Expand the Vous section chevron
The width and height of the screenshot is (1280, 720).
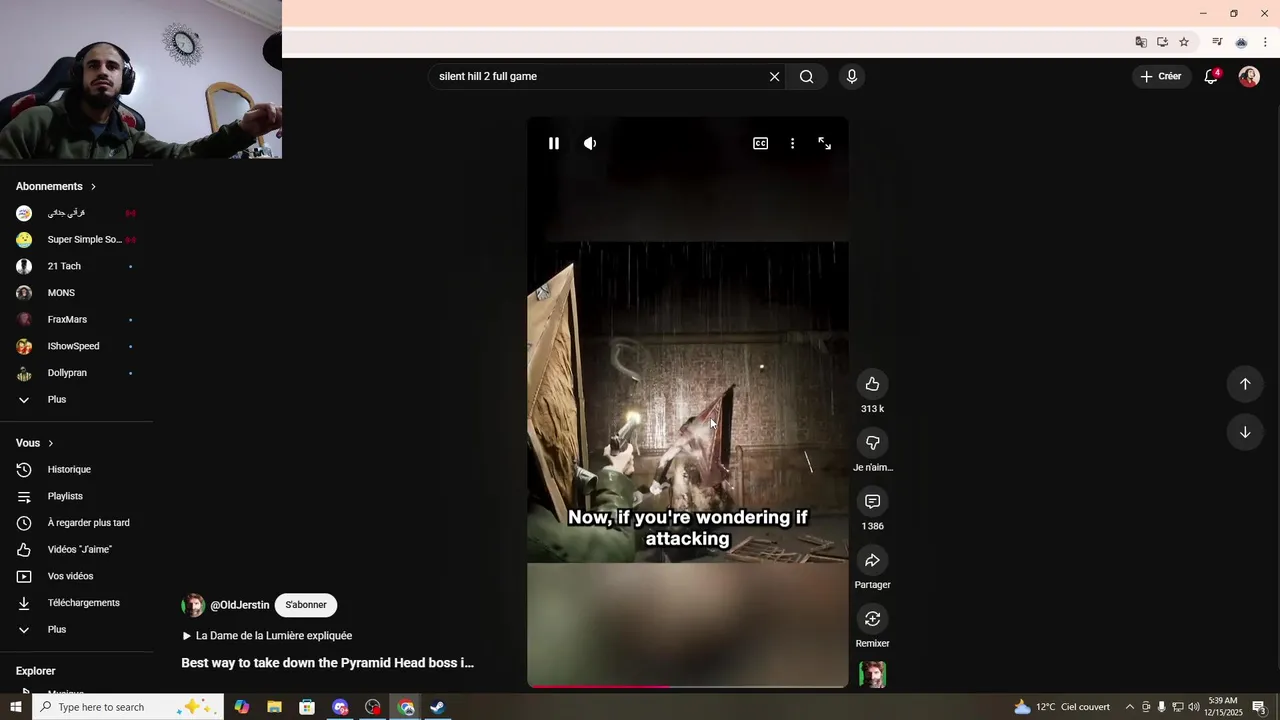coord(50,443)
